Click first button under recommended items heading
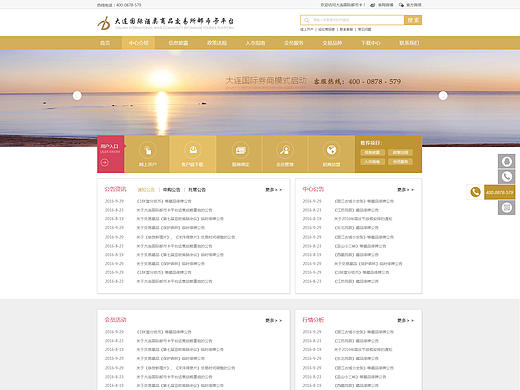This screenshot has height=390, width=520. tap(372, 152)
